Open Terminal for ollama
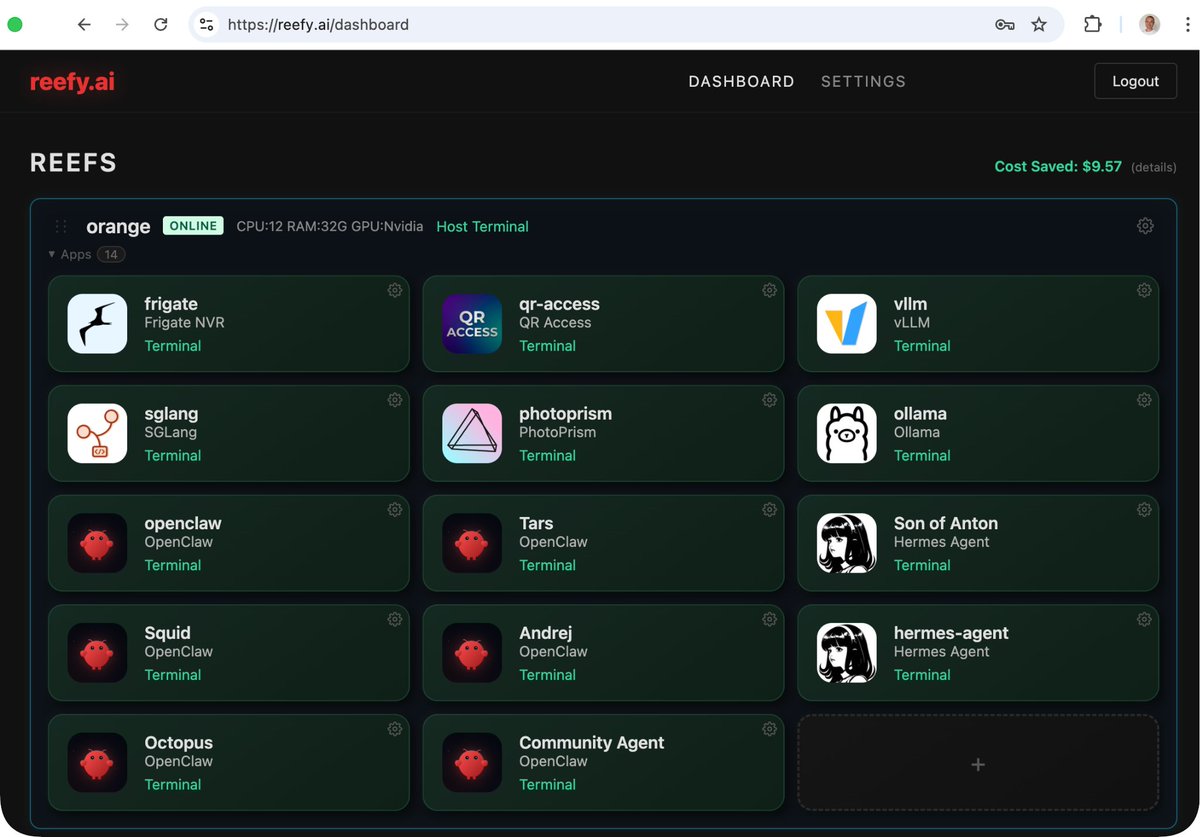The height and width of the screenshot is (837, 1200). point(922,455)
